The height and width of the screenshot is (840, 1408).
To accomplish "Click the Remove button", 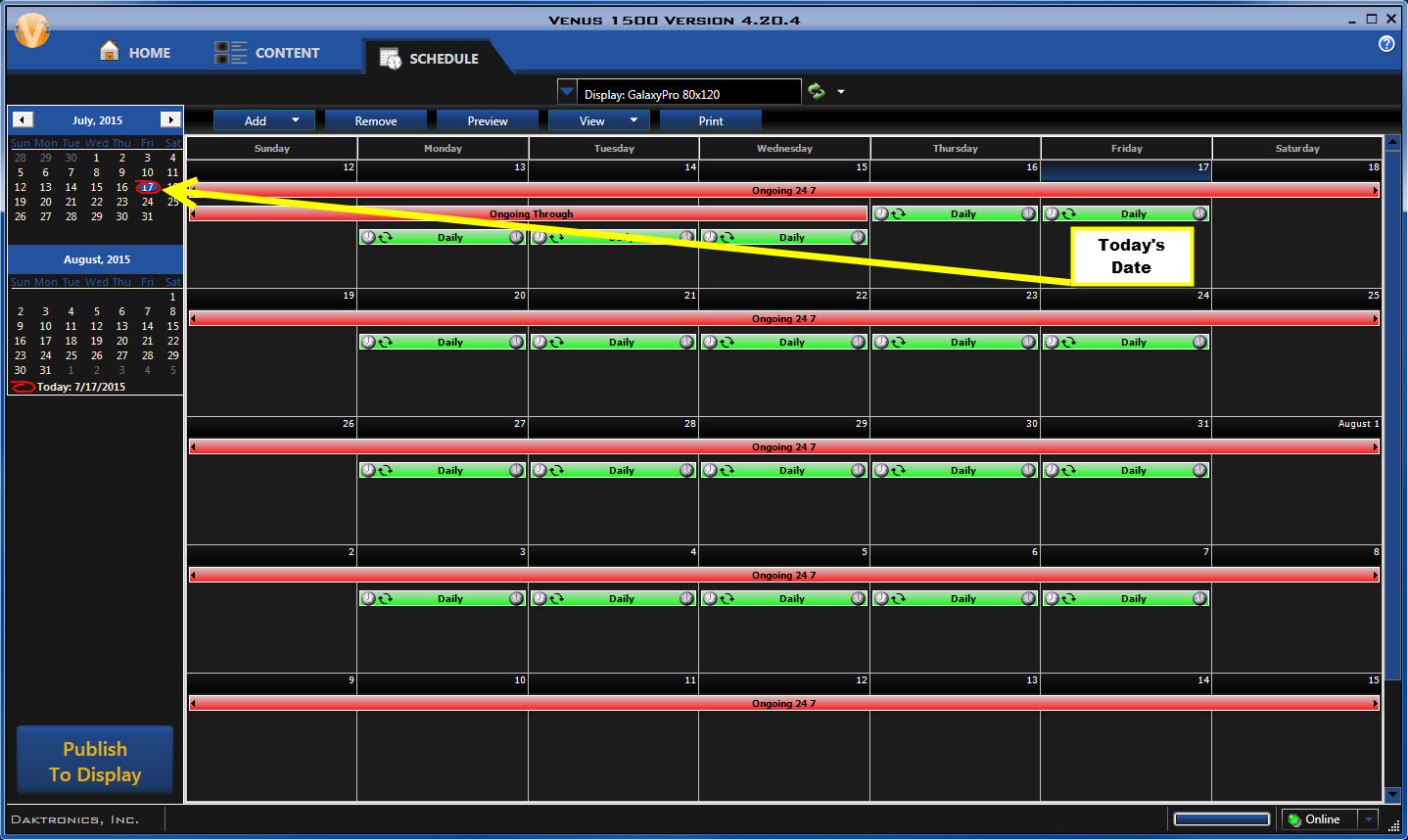I will coord(376,120).
